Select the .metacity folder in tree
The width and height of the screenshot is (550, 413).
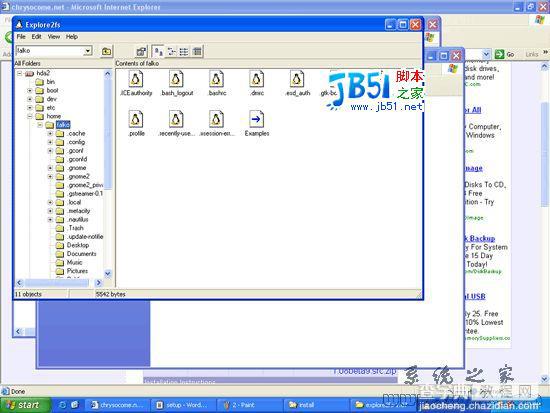pyautogui.click(x=73, y=211)
